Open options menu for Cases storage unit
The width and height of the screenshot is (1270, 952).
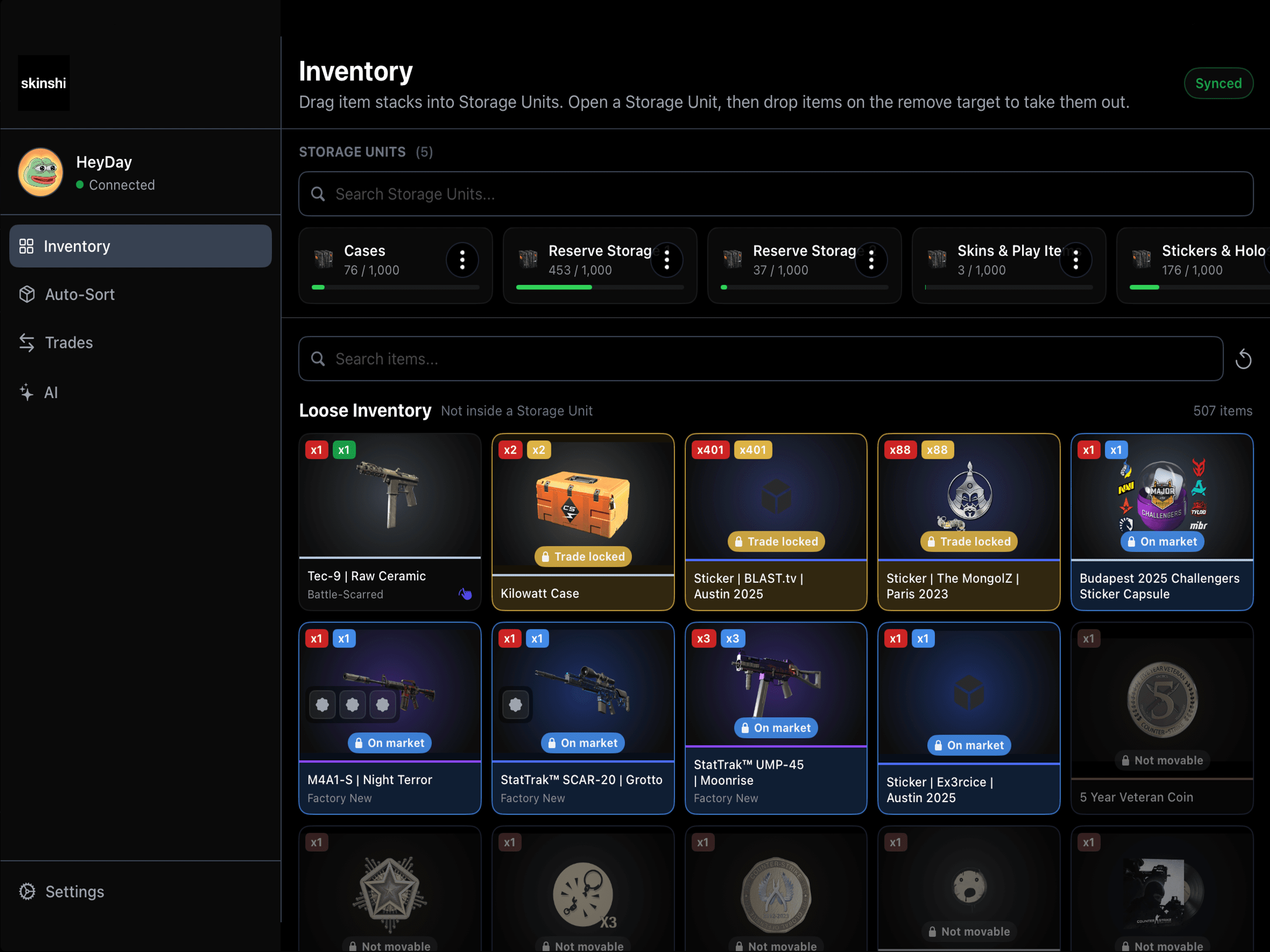462,261
